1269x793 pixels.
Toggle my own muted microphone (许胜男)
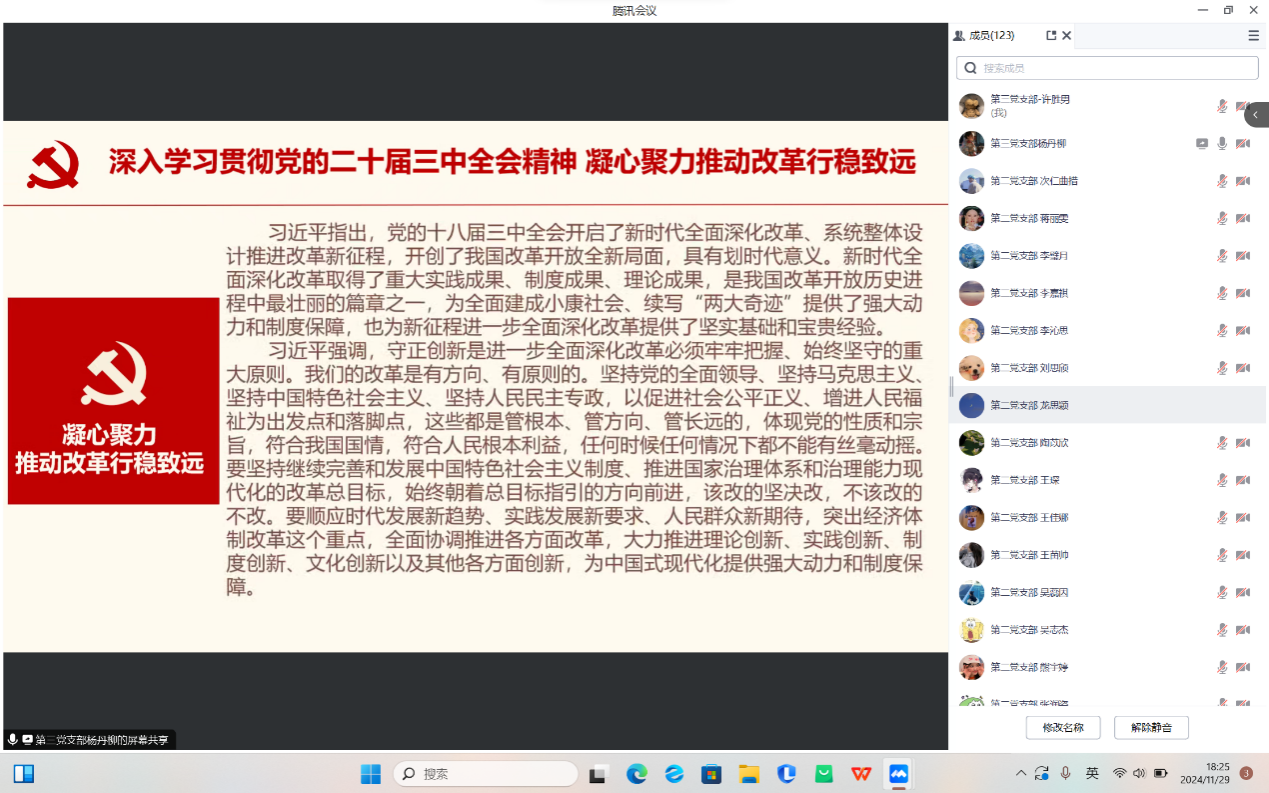click(x=1222, y=106)
